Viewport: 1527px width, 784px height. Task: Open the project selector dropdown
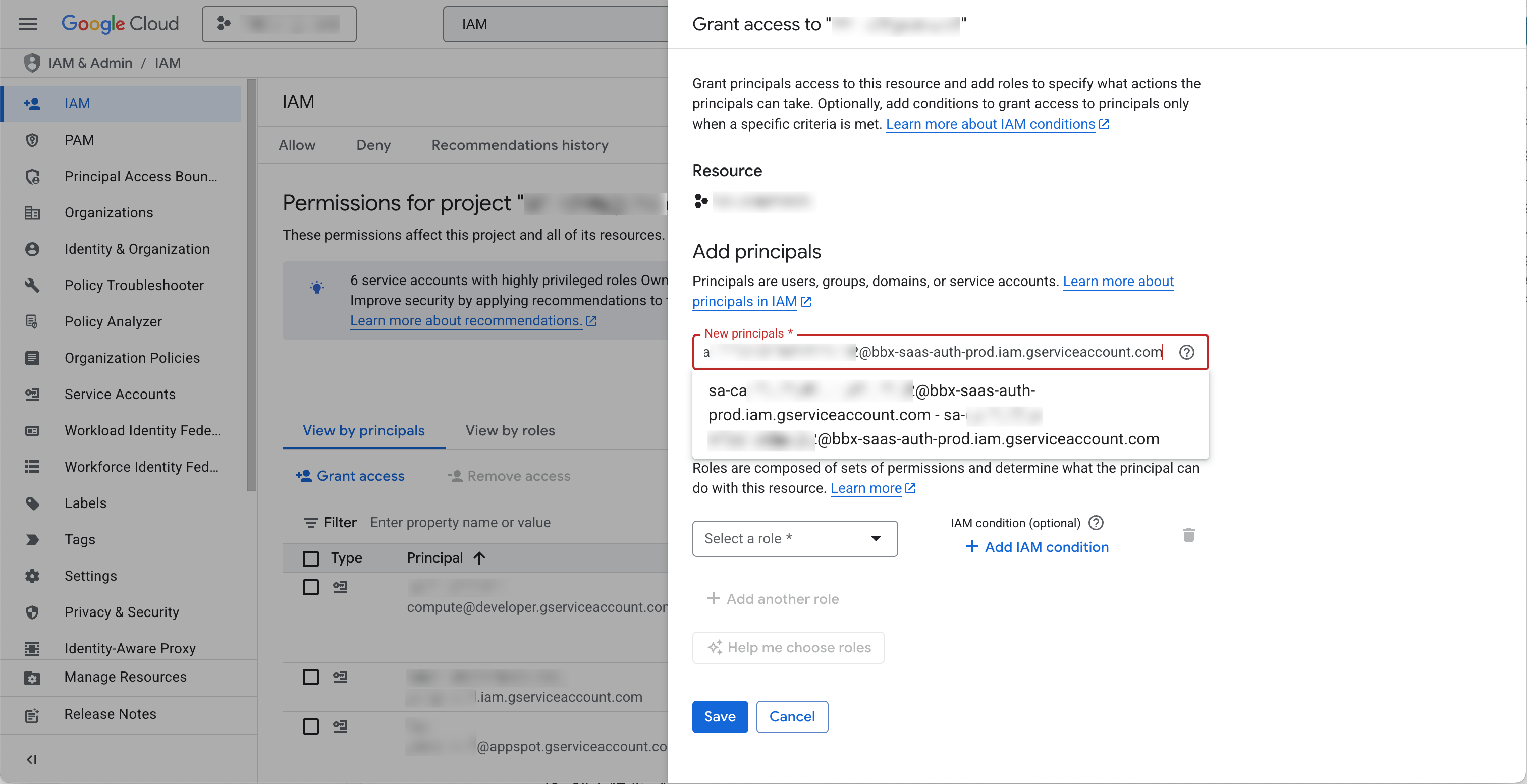pos(279,24)
